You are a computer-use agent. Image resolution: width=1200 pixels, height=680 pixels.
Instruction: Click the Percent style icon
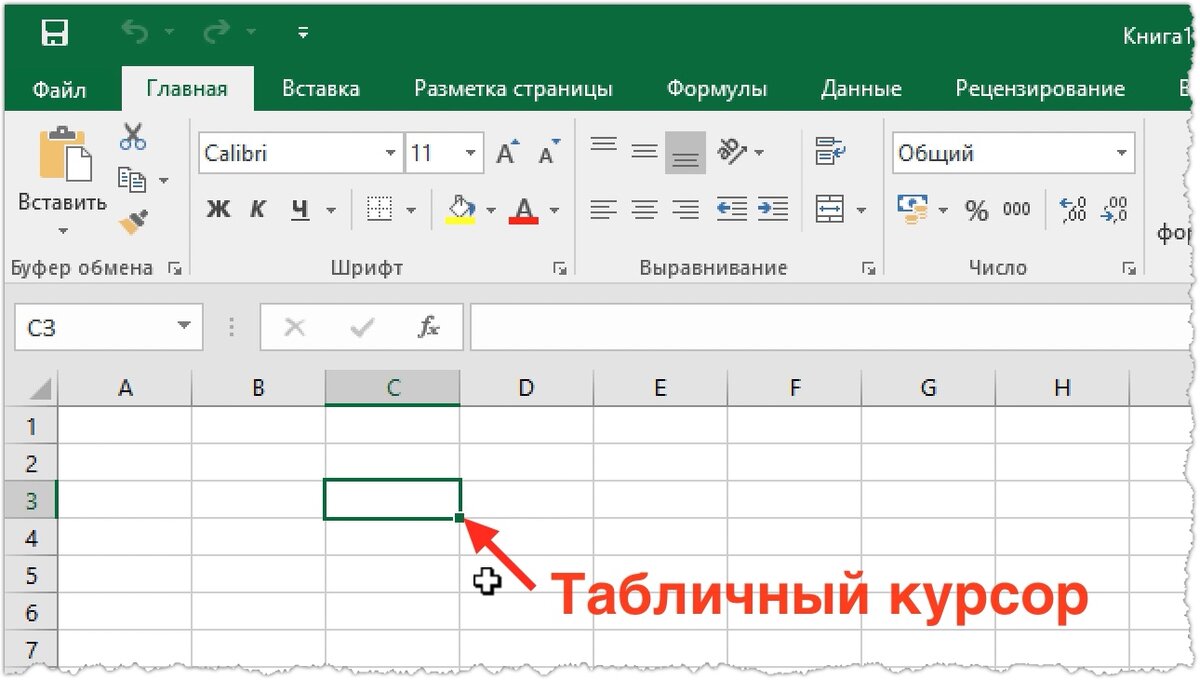coord(977,209)
